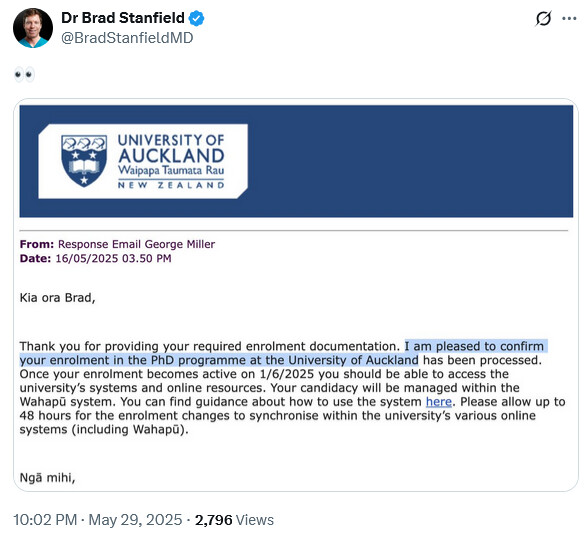Click the Grok explain post icon
Screen dimensions: 584x540
click(543, 18)
